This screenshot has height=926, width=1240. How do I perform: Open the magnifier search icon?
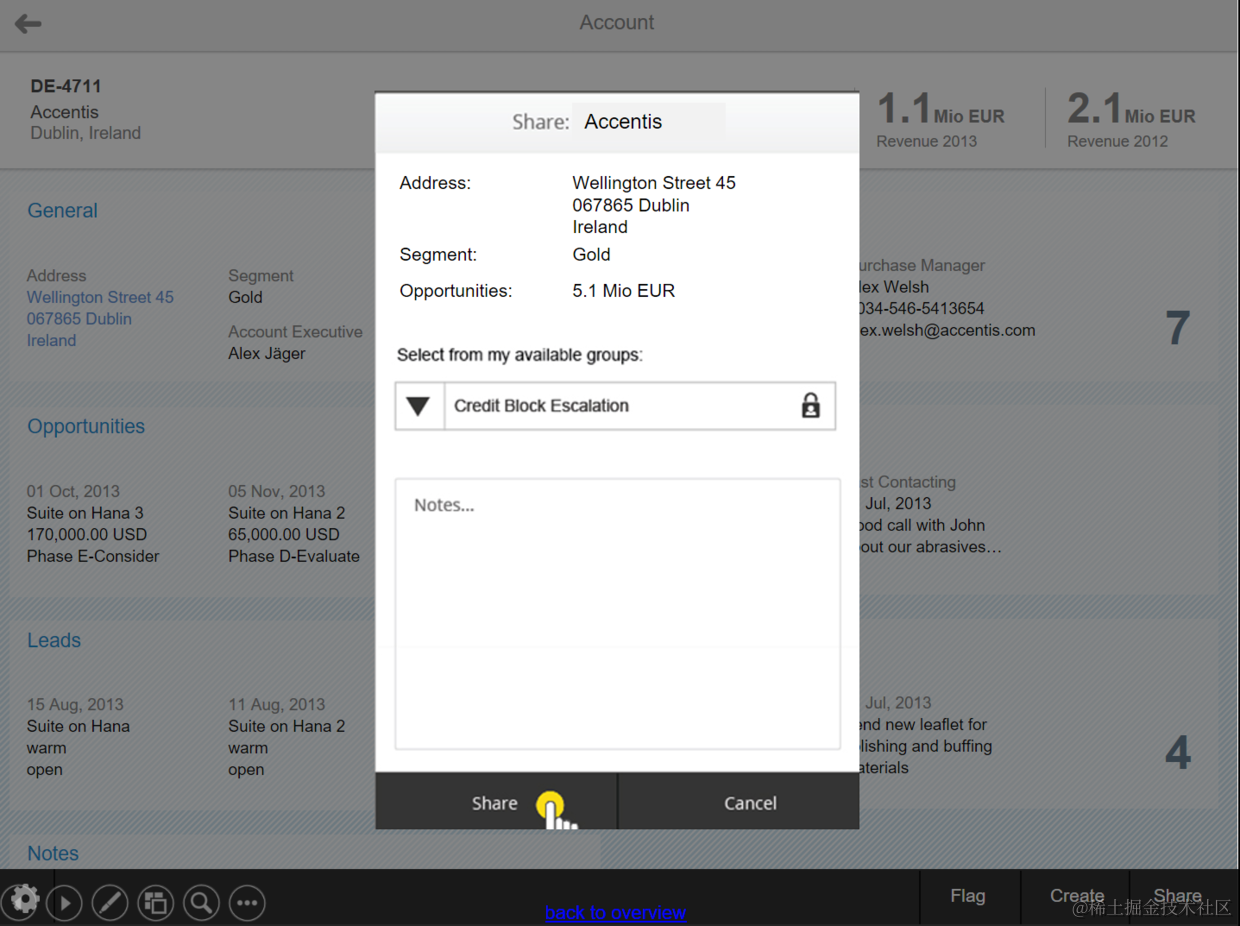pos(201,903)
